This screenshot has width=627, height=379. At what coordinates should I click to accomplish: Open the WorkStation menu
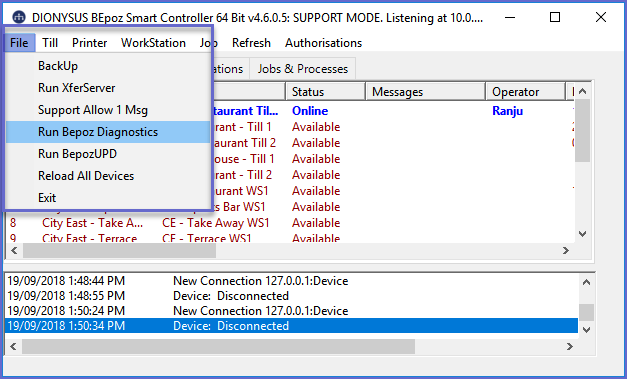point(153,43)
